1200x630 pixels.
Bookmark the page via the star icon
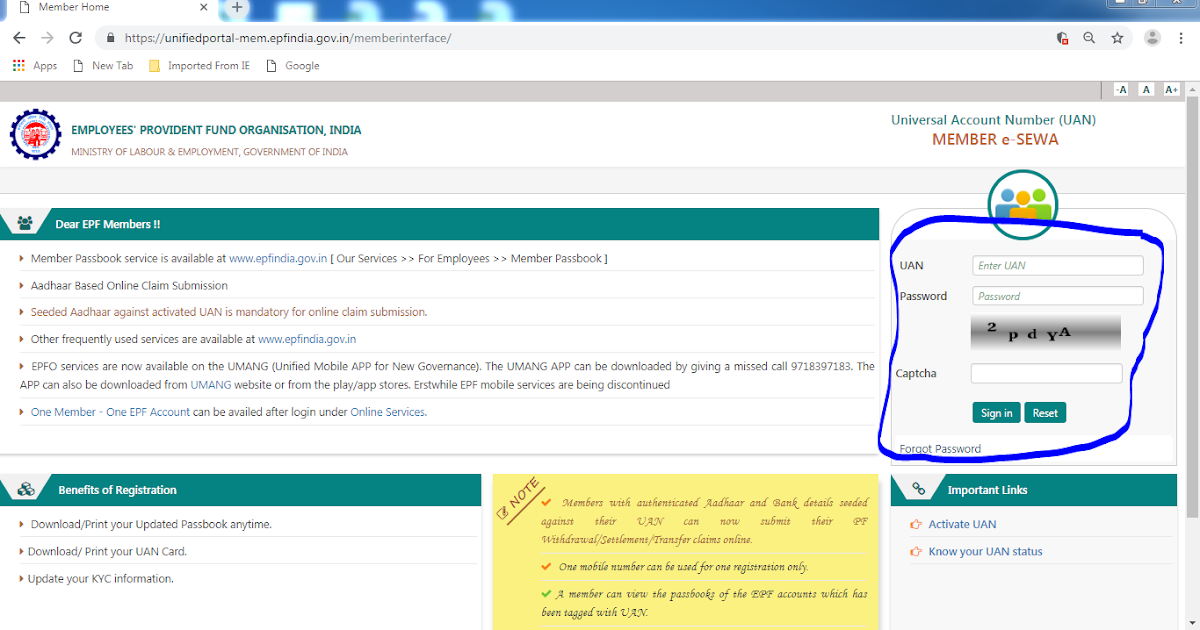click(x=1117, y=37)
